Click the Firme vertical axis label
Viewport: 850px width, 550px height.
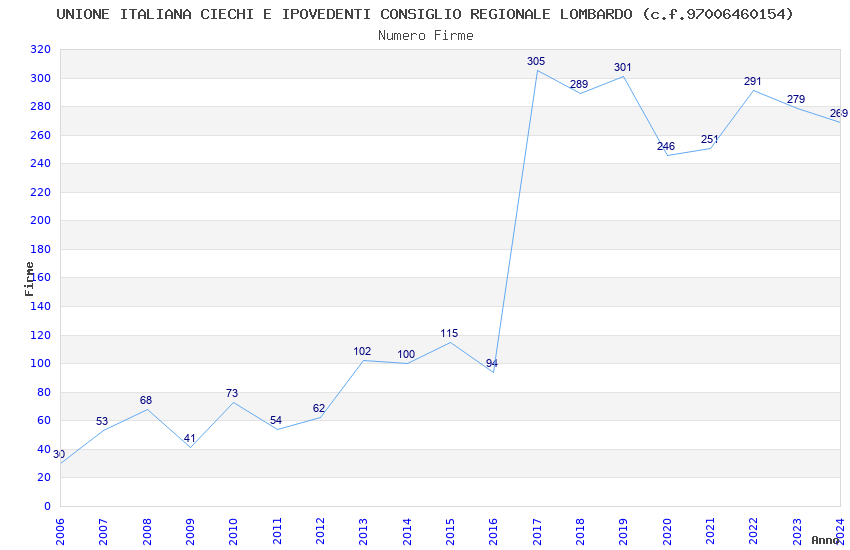pyautogui.click(x=29, y=279)
